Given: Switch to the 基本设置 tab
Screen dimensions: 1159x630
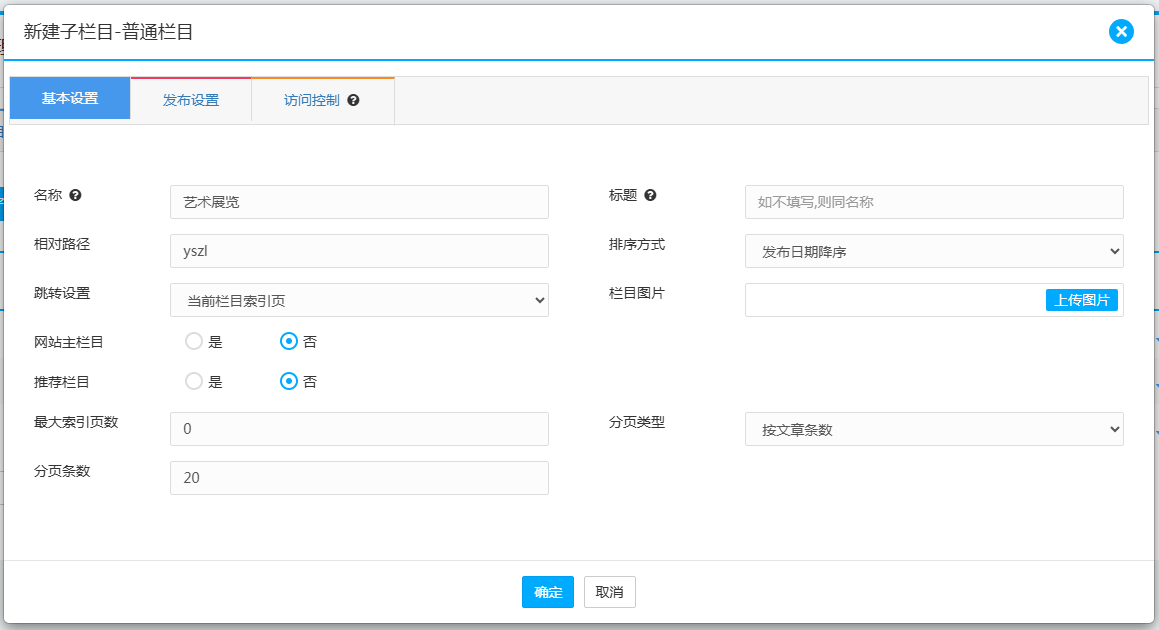Looking at the screenshot, I should 70,99.
